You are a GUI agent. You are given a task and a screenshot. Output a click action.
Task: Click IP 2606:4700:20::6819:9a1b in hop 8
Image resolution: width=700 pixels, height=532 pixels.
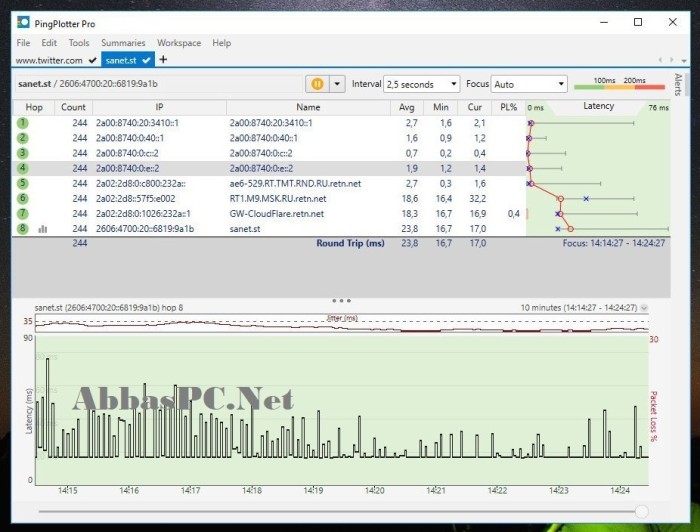click(x=145, y=229)
